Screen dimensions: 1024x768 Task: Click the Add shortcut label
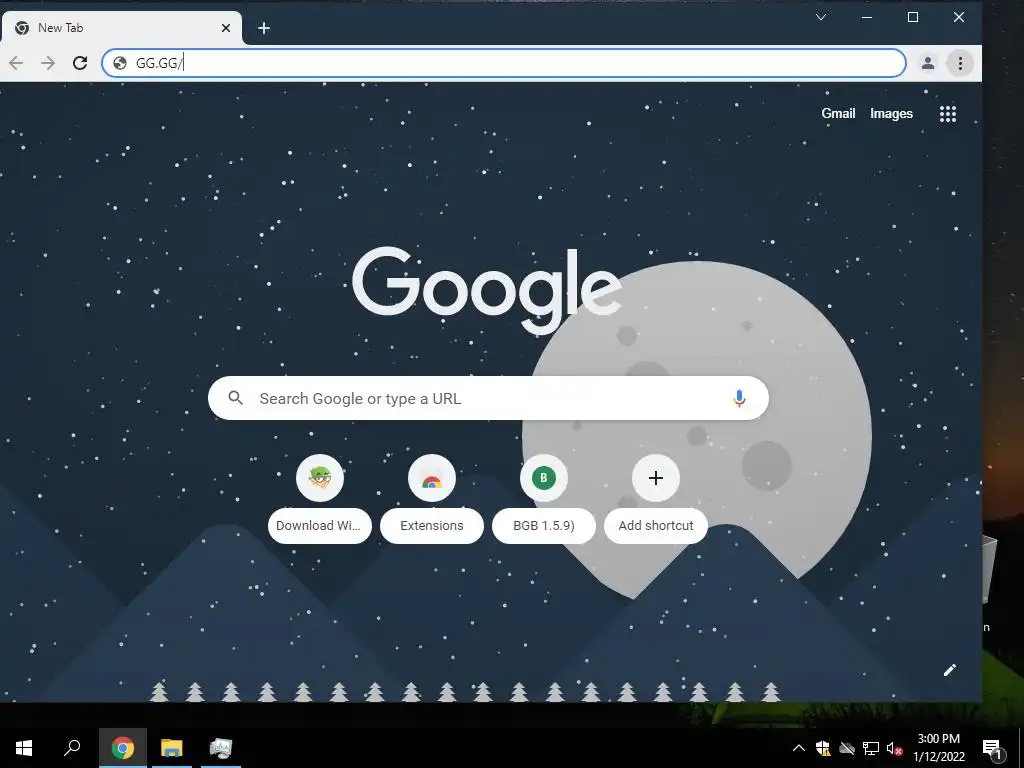click(656, 526)
